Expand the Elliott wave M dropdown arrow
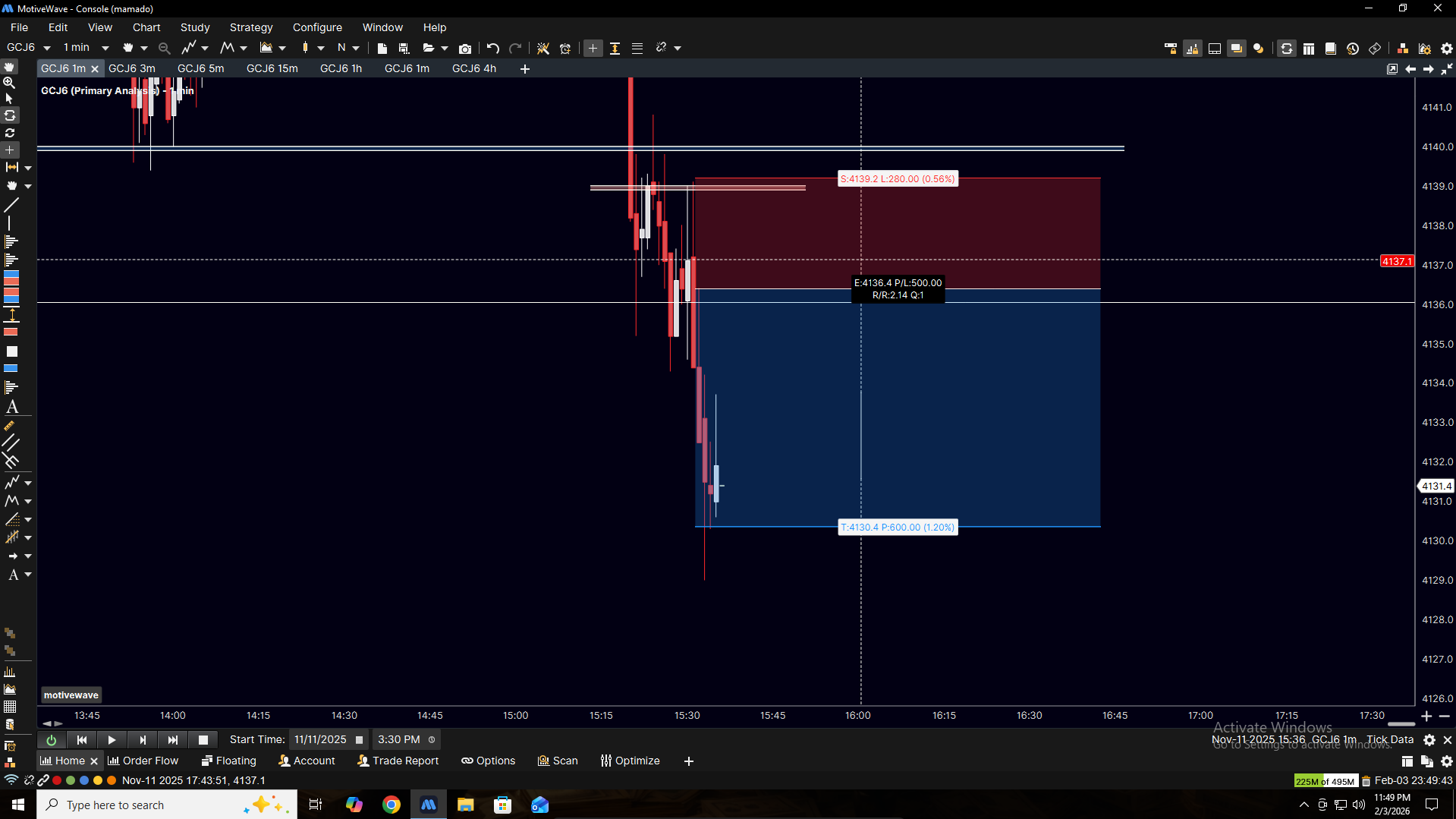Image resolution: width=1456 pixels, height=819 pixels. (244, 48)
